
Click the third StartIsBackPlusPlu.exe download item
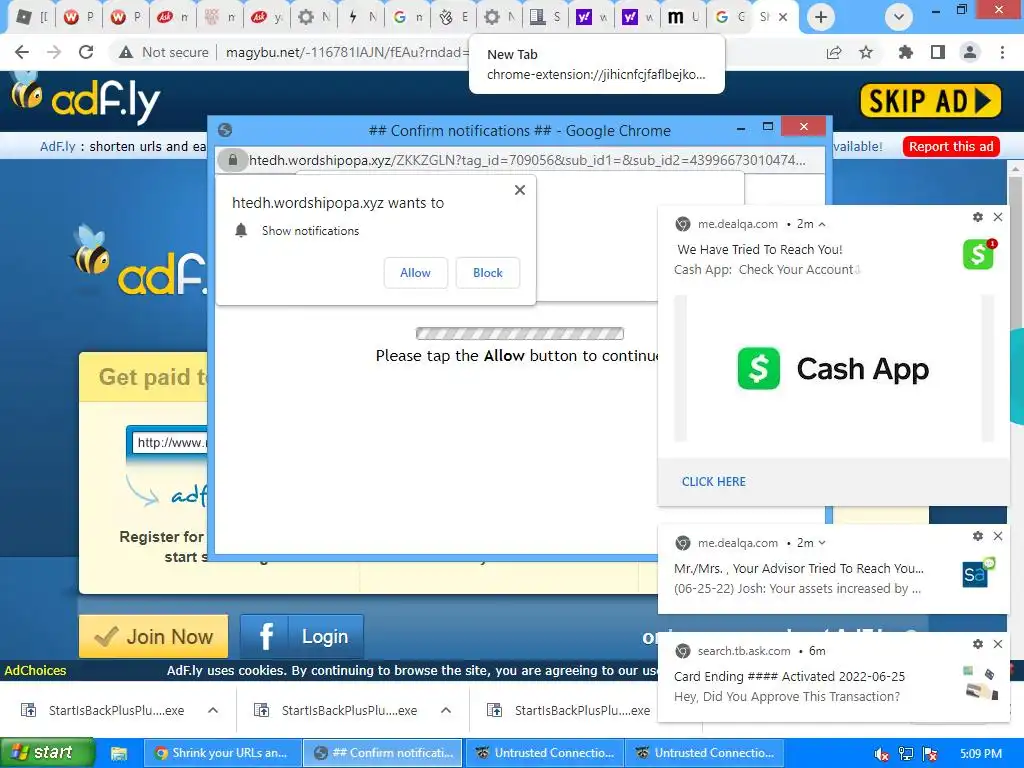point(569,710)
